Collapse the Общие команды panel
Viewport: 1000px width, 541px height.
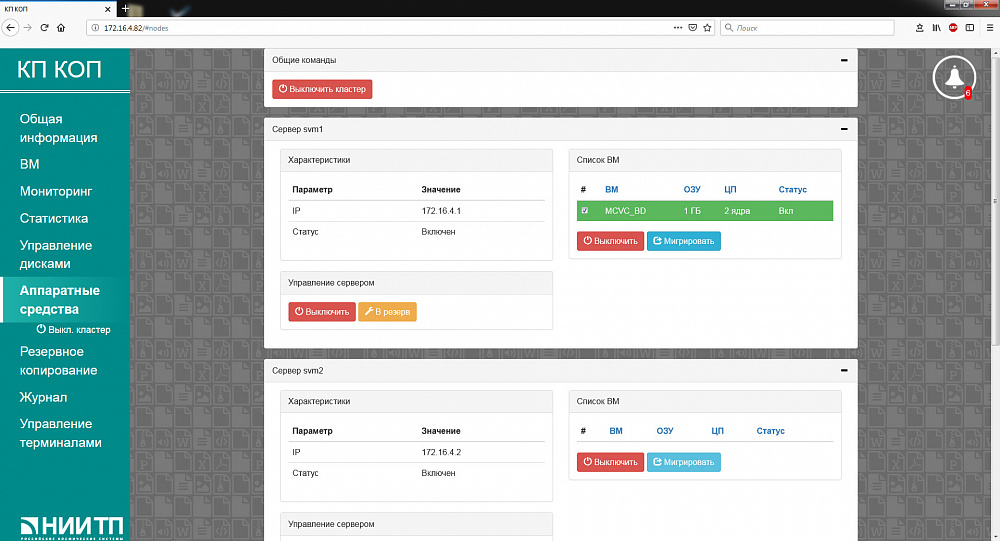click(844, 60)
